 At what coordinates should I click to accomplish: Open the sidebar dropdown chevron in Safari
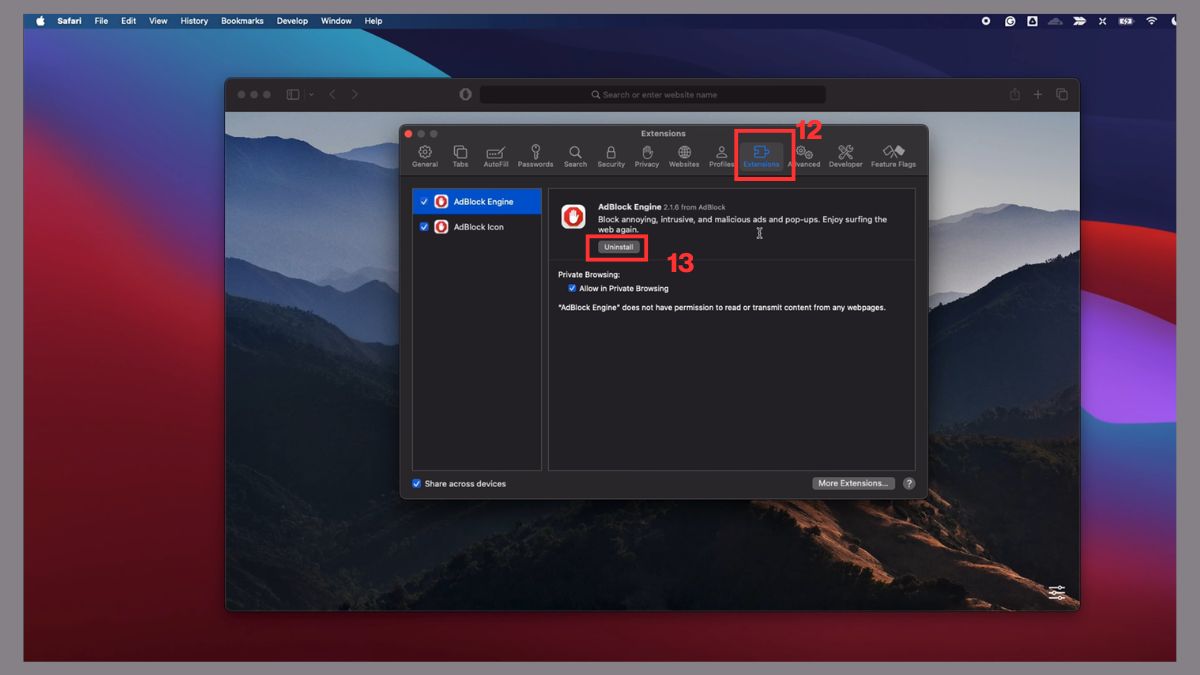[312, 95]
